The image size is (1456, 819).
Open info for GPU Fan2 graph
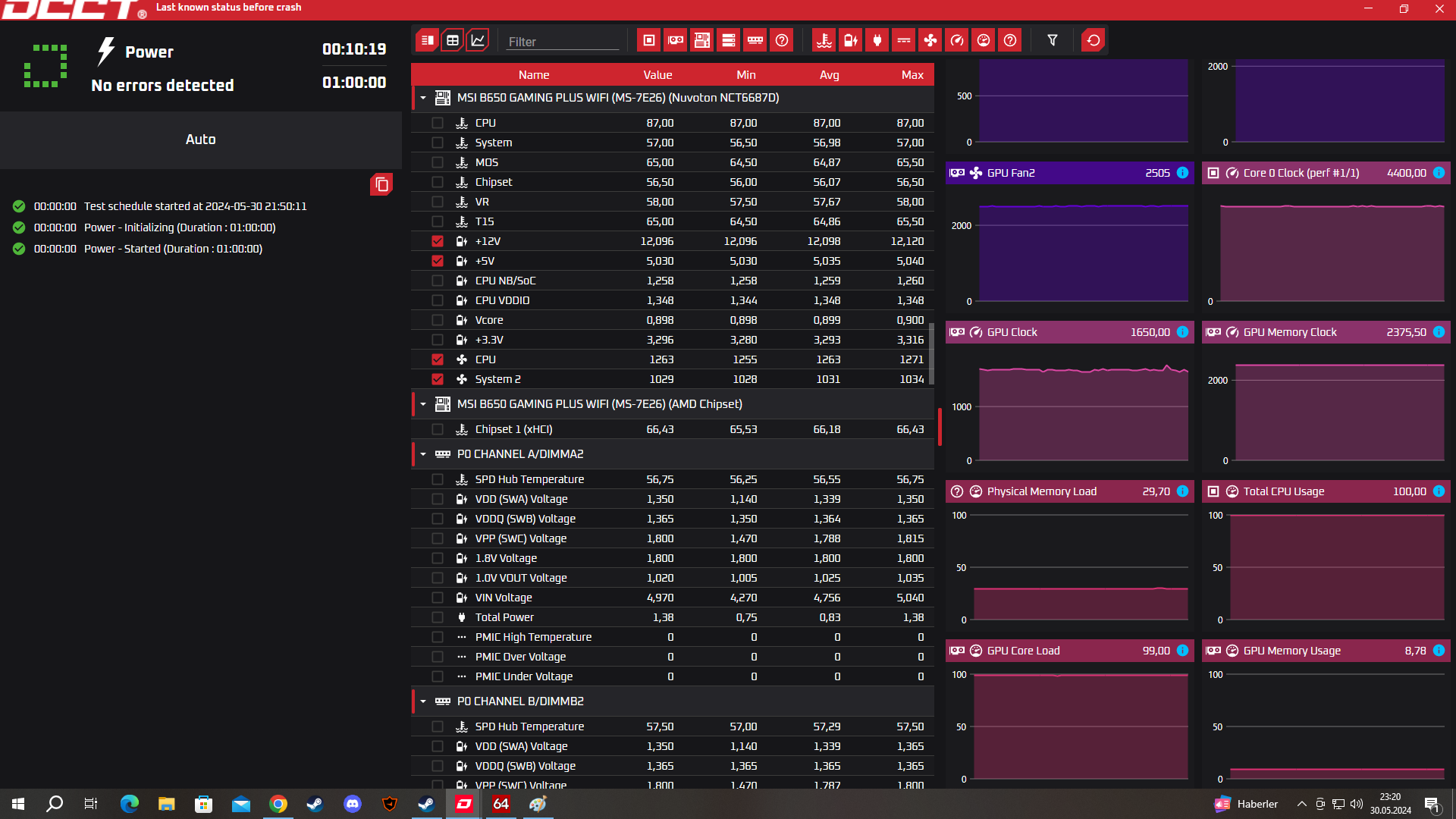coord(1182,173)
